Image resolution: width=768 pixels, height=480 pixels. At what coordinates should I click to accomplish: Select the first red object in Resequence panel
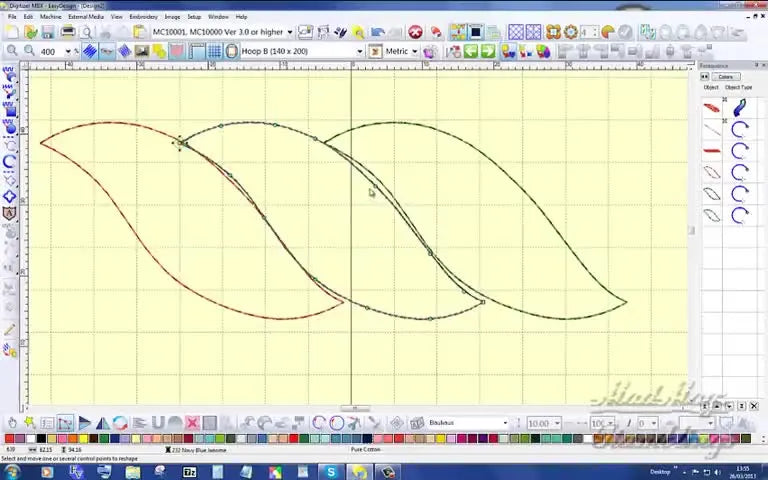(x=712, y=108)
